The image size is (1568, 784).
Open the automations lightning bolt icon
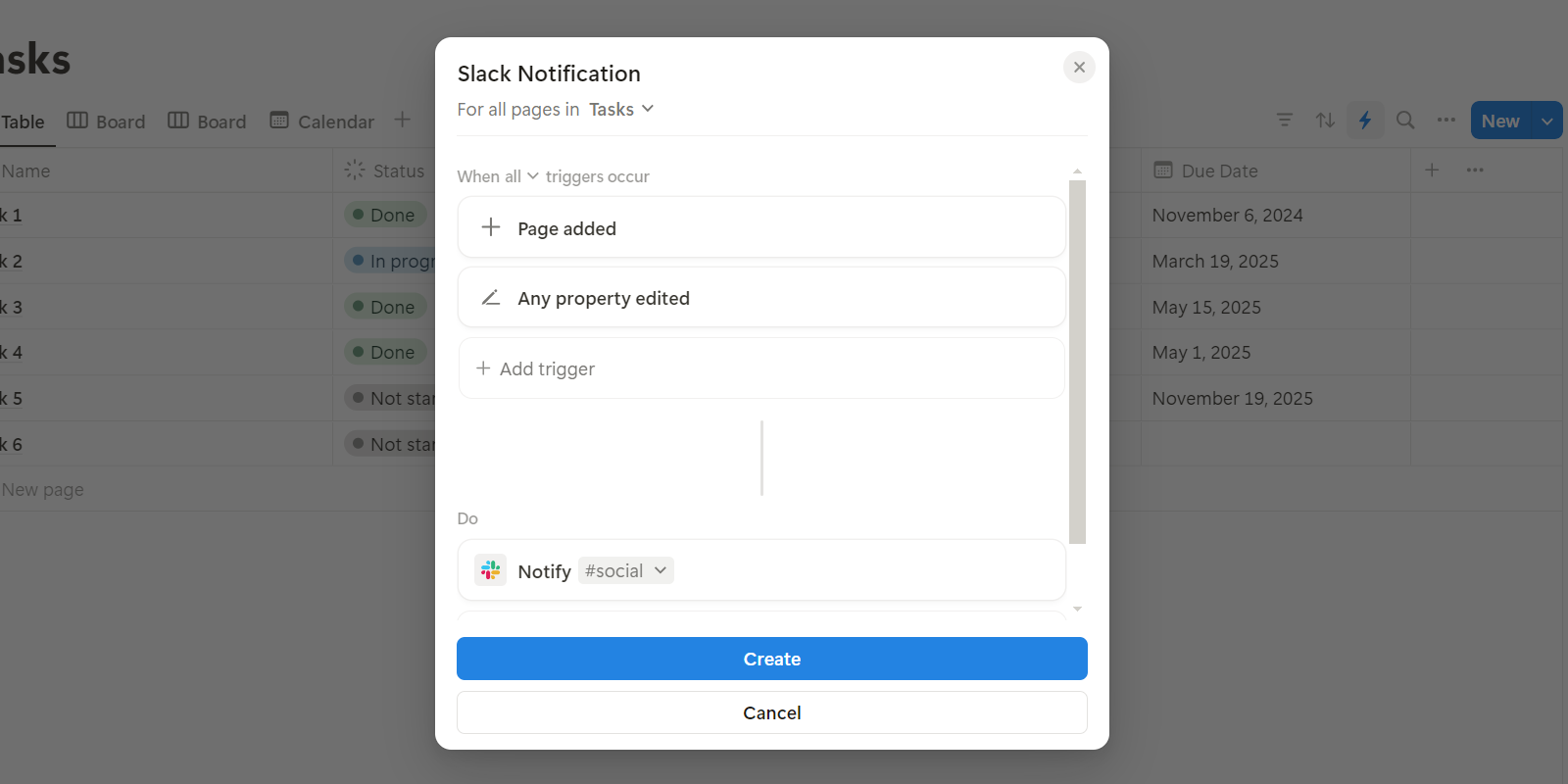(1365, 121)
